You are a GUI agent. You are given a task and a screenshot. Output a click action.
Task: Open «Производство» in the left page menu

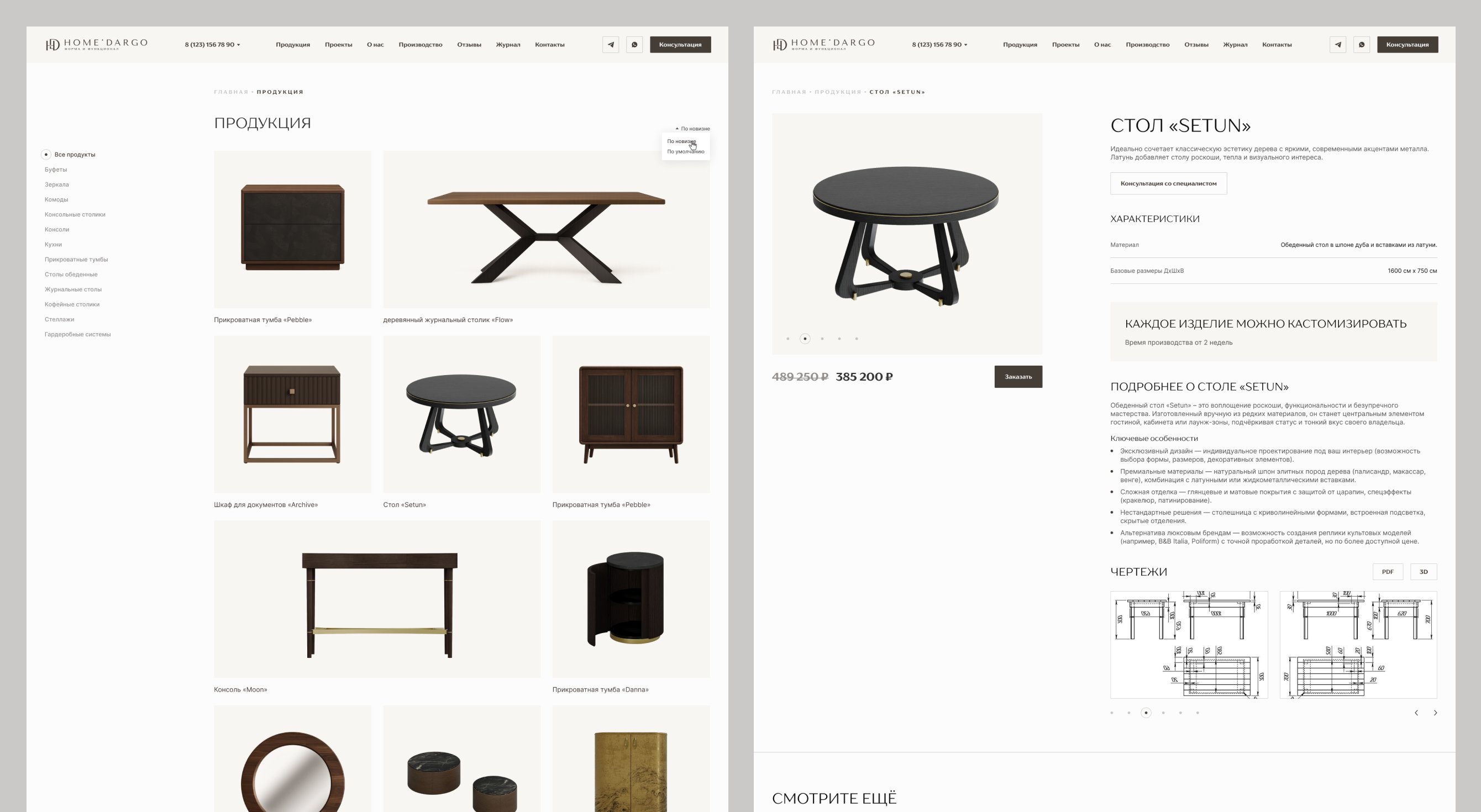coord(421,45)
